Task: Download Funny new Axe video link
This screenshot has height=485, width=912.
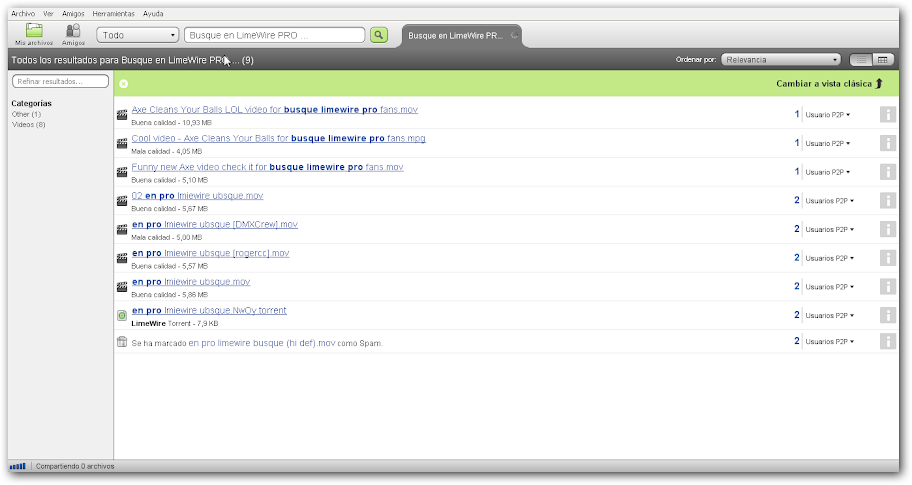Action: point(268,167)
